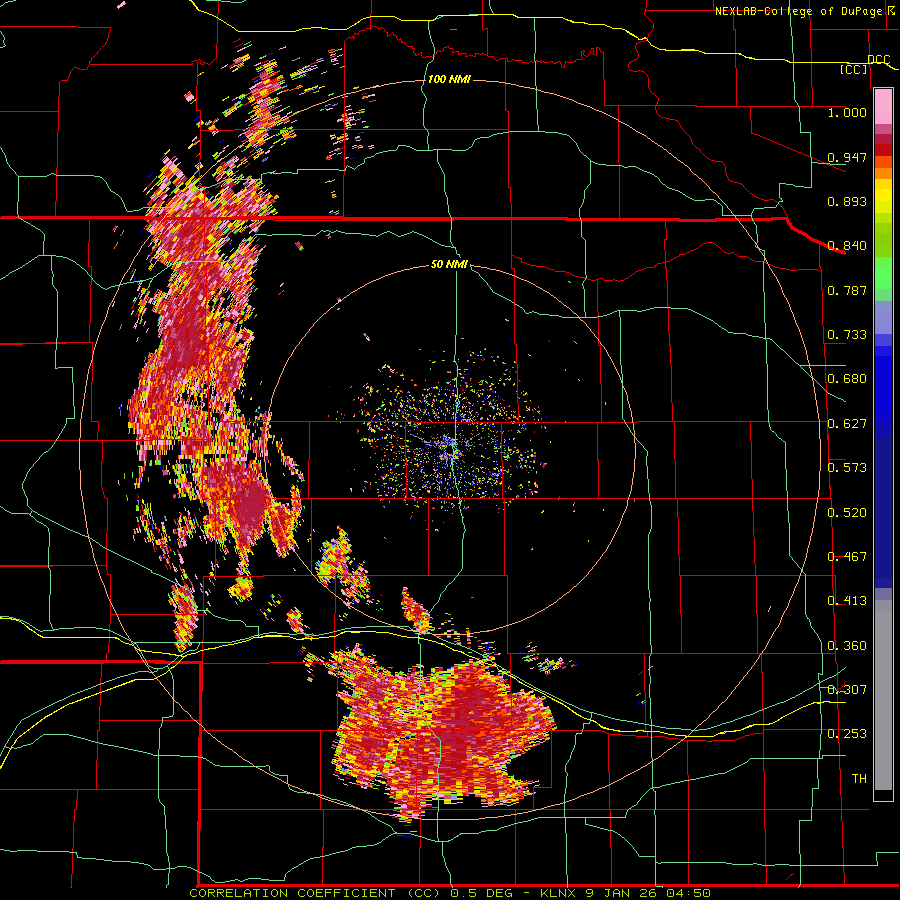
Task: Click the 0.360 value on the color scale
Action: pos(847,646)
